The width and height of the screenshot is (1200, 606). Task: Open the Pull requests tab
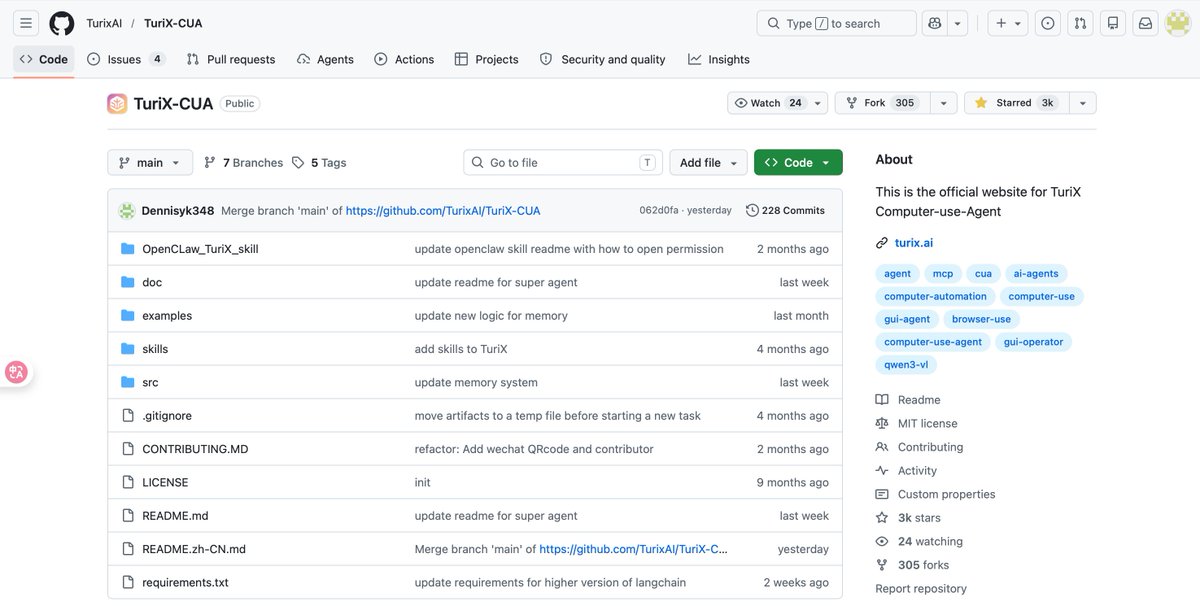tap(231, 59)
